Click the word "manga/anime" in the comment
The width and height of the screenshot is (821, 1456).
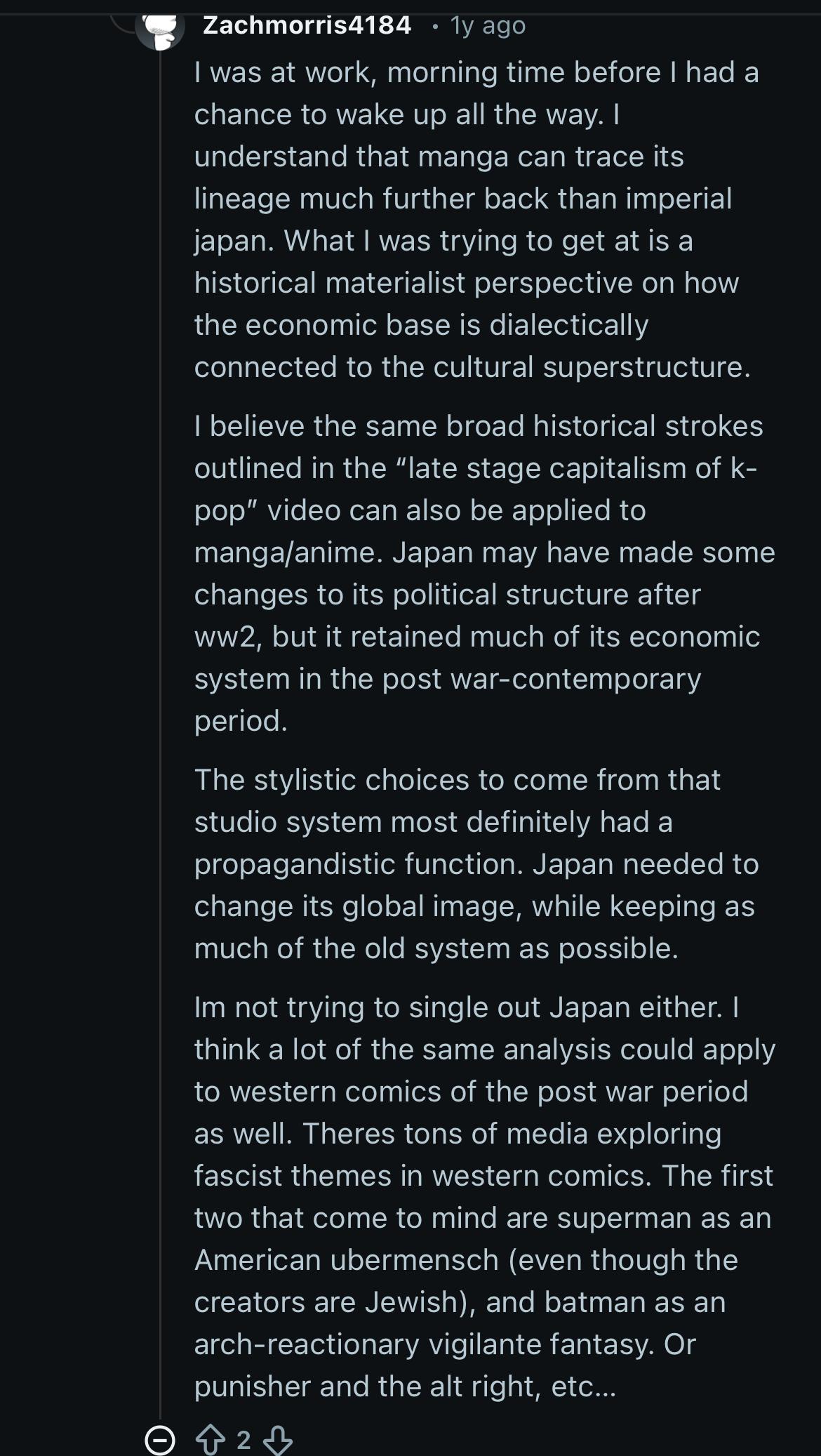(x=288, y=552)
